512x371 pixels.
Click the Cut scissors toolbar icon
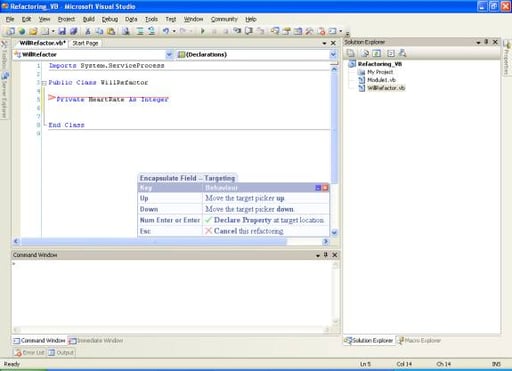coord(88,31)
